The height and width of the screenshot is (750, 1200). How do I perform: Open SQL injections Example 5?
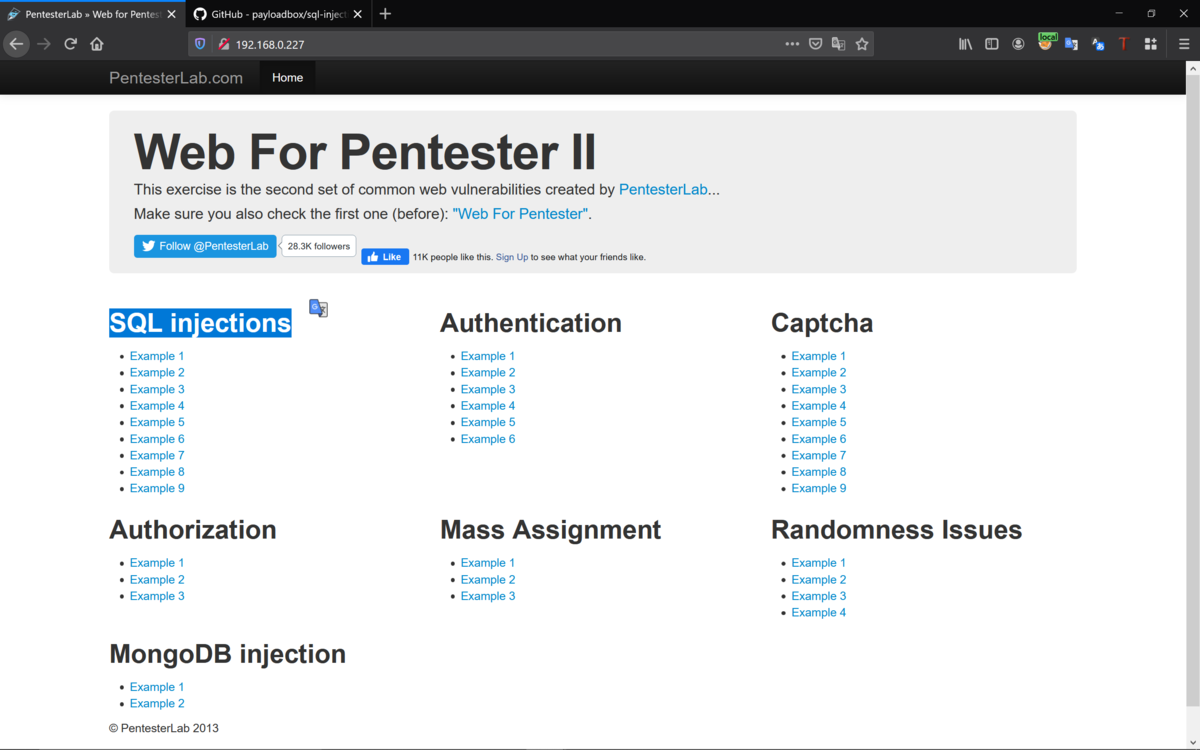tap(157, 422)
